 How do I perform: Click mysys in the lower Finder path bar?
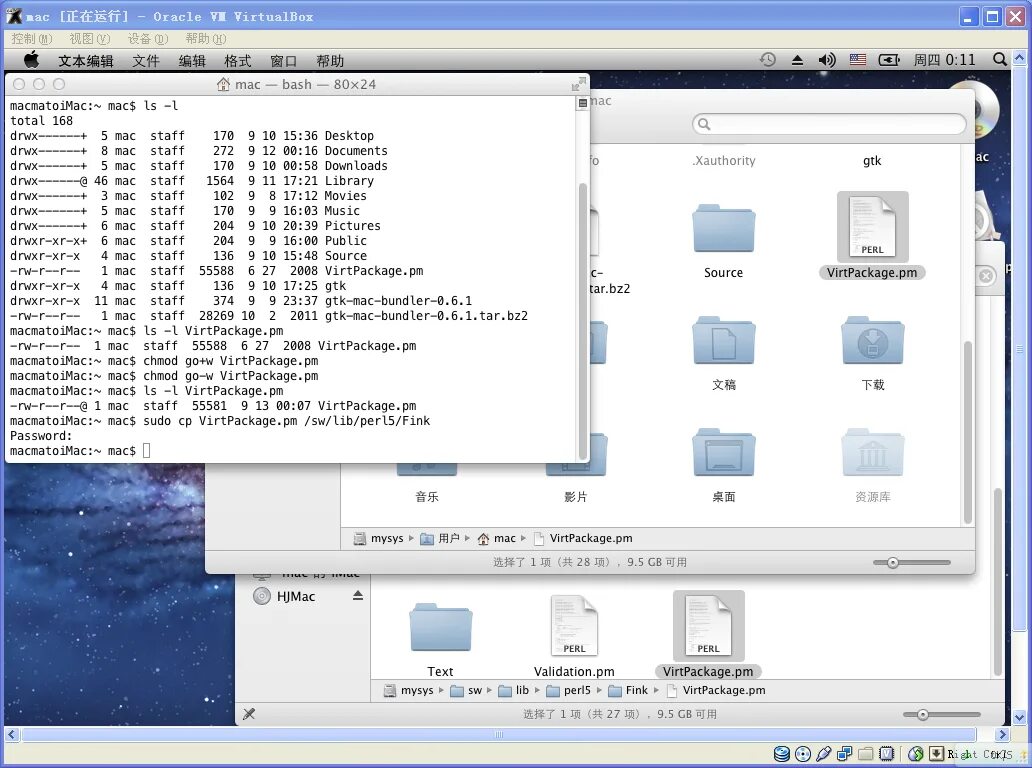click(x=409, y=690)
